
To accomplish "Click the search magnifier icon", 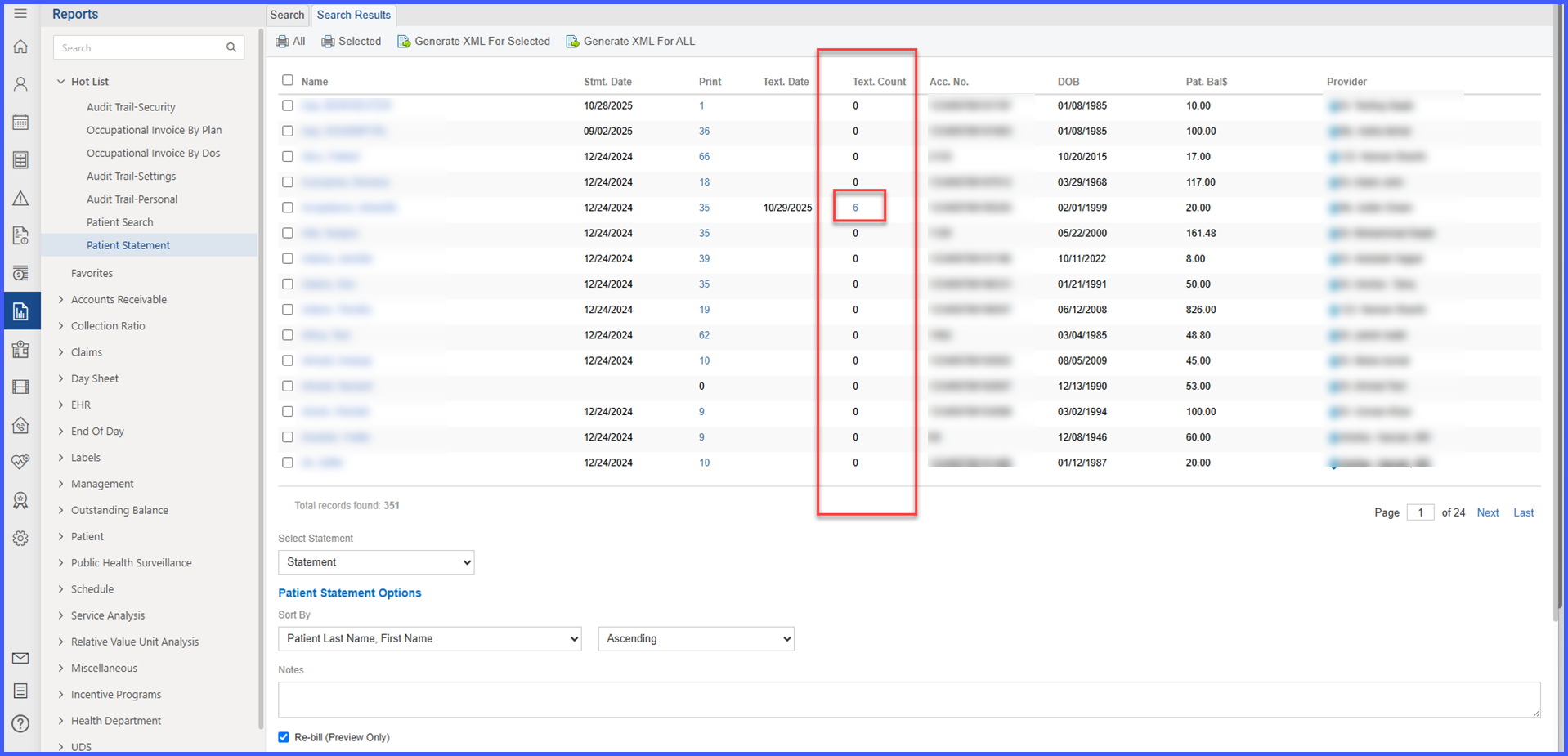I will coord(231,47).
